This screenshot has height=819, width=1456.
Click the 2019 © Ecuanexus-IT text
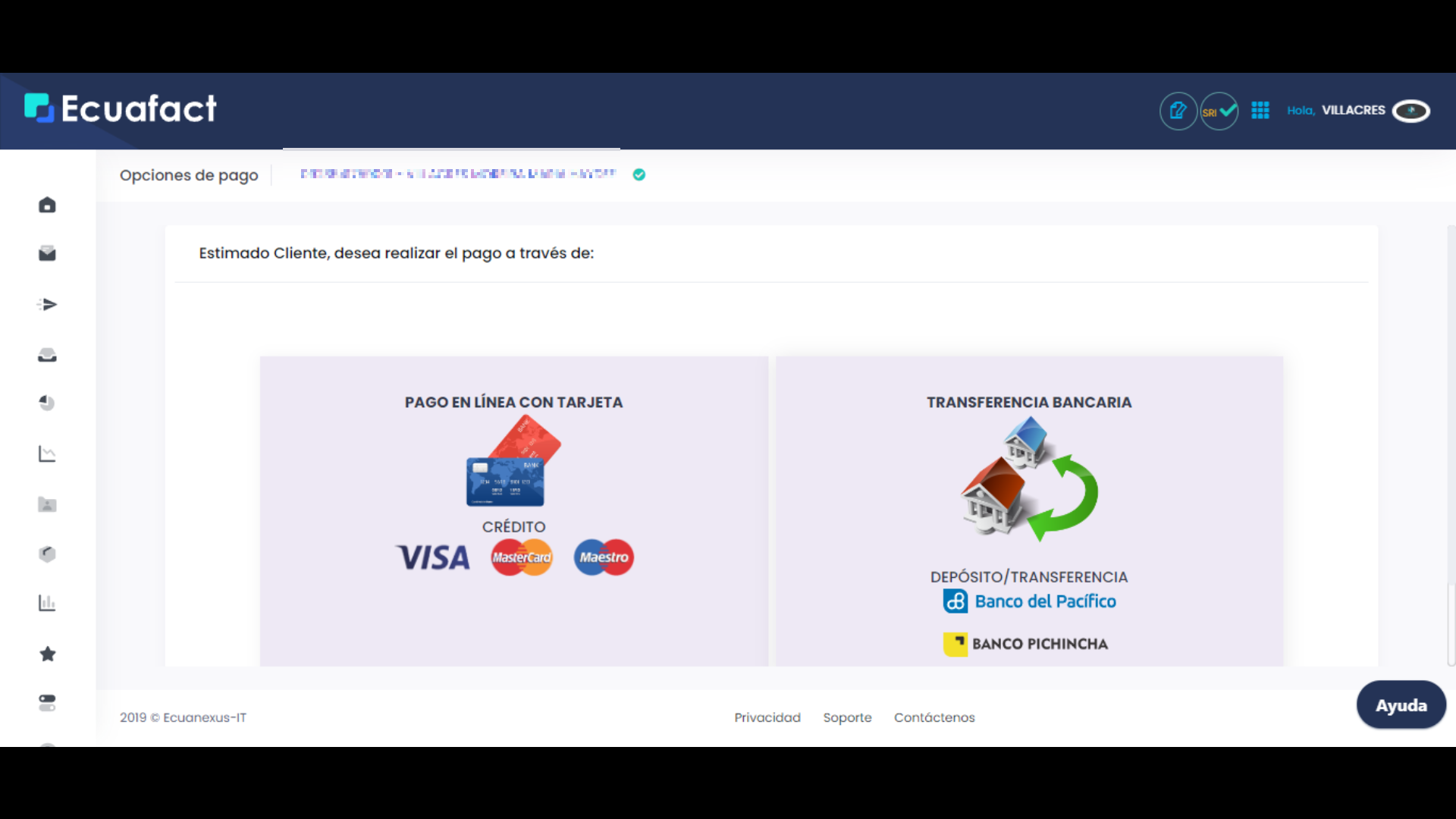[183, 717]
